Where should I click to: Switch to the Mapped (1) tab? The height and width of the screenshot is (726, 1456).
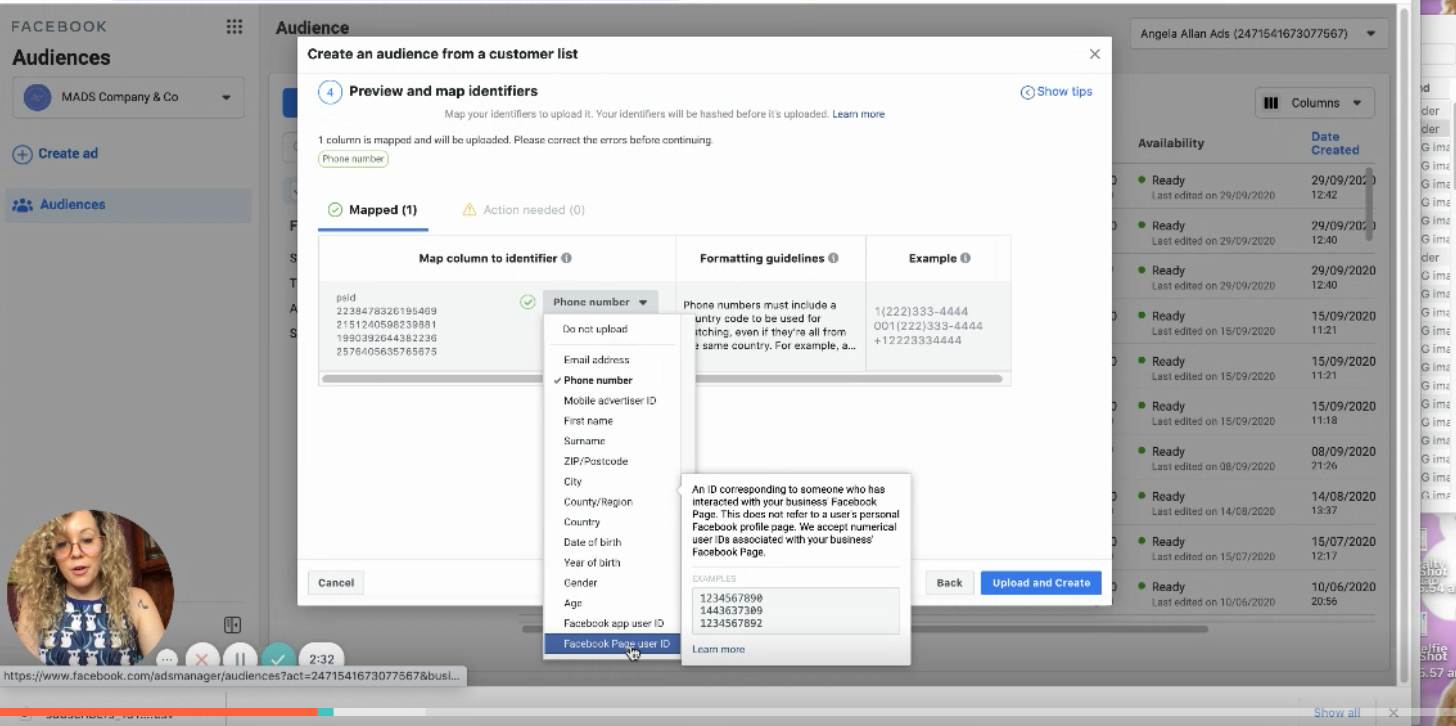pyautogui.click(x=373, y=210)
